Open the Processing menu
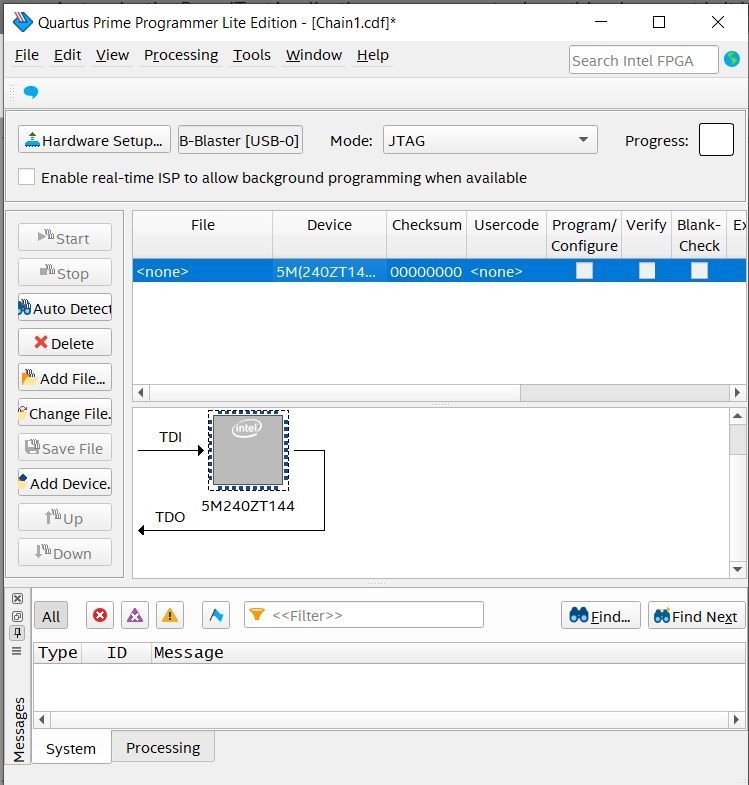 181,55
